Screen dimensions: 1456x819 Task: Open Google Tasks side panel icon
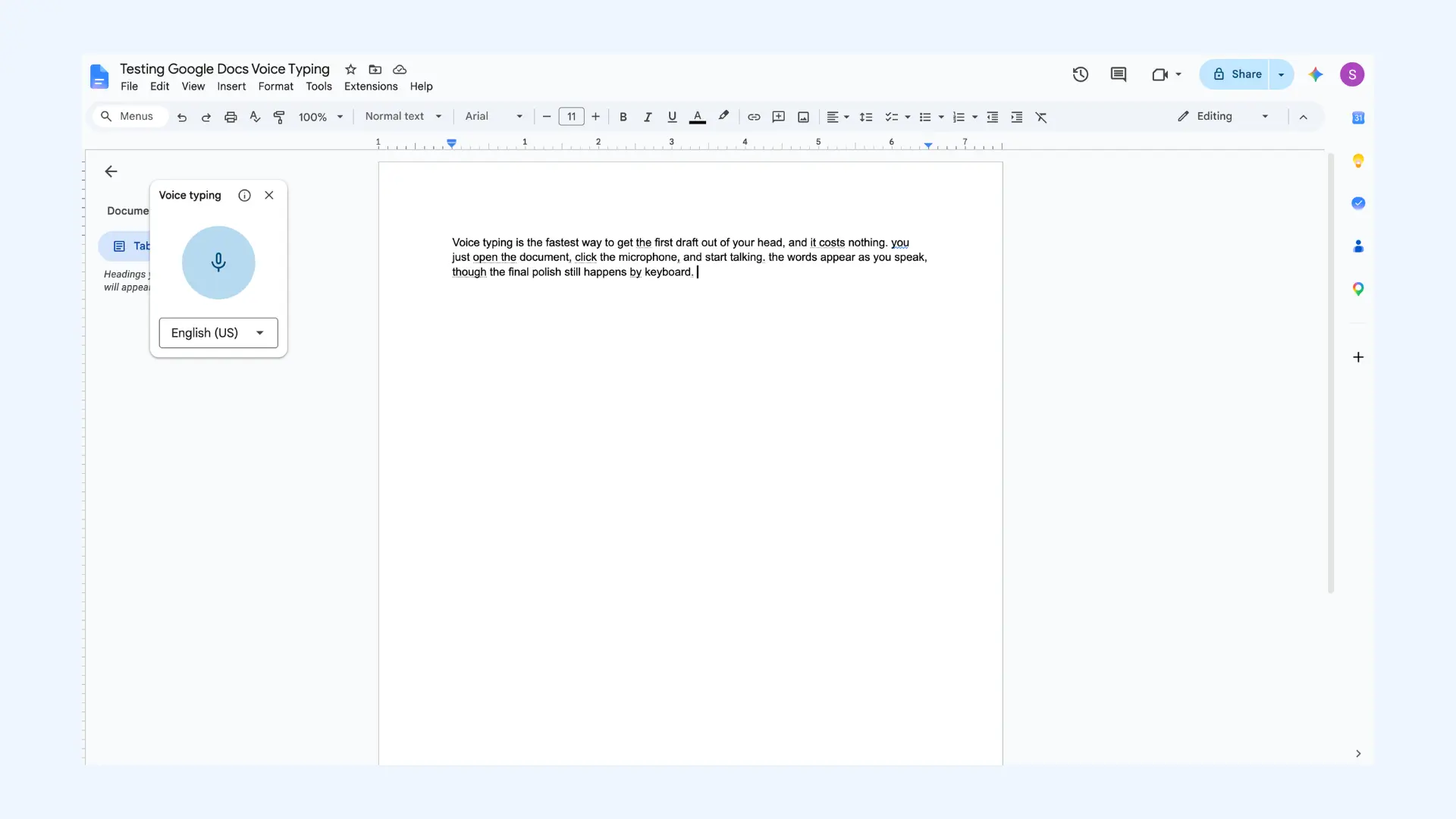[x=1358, y=203]
